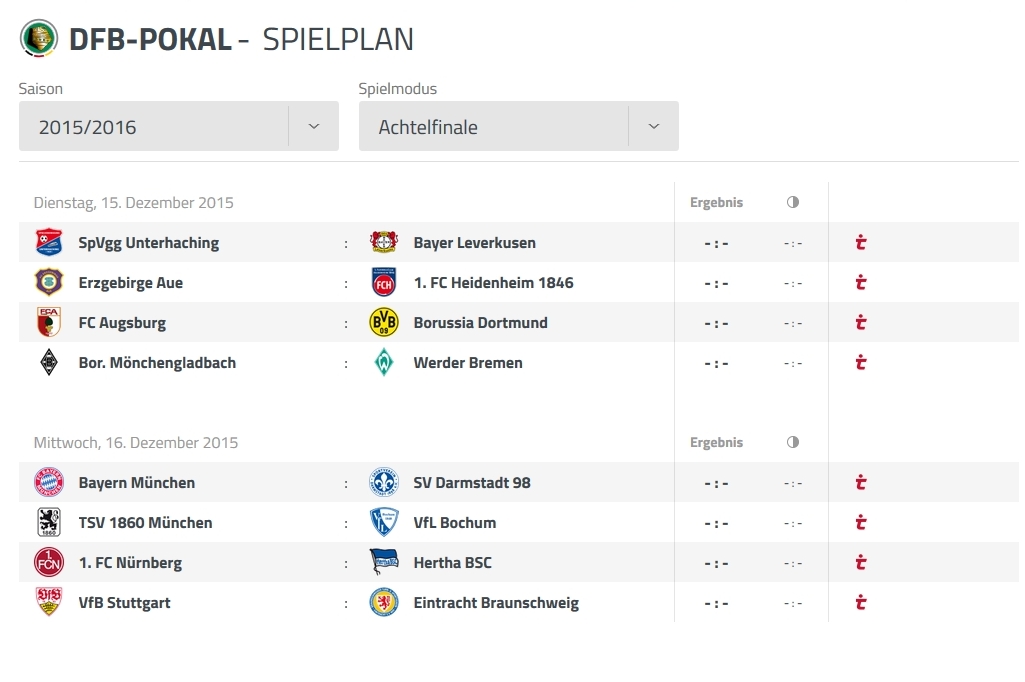
Task: Expand the Spielmodus Achtelfinale dropdown
Action: pos(518,126)
